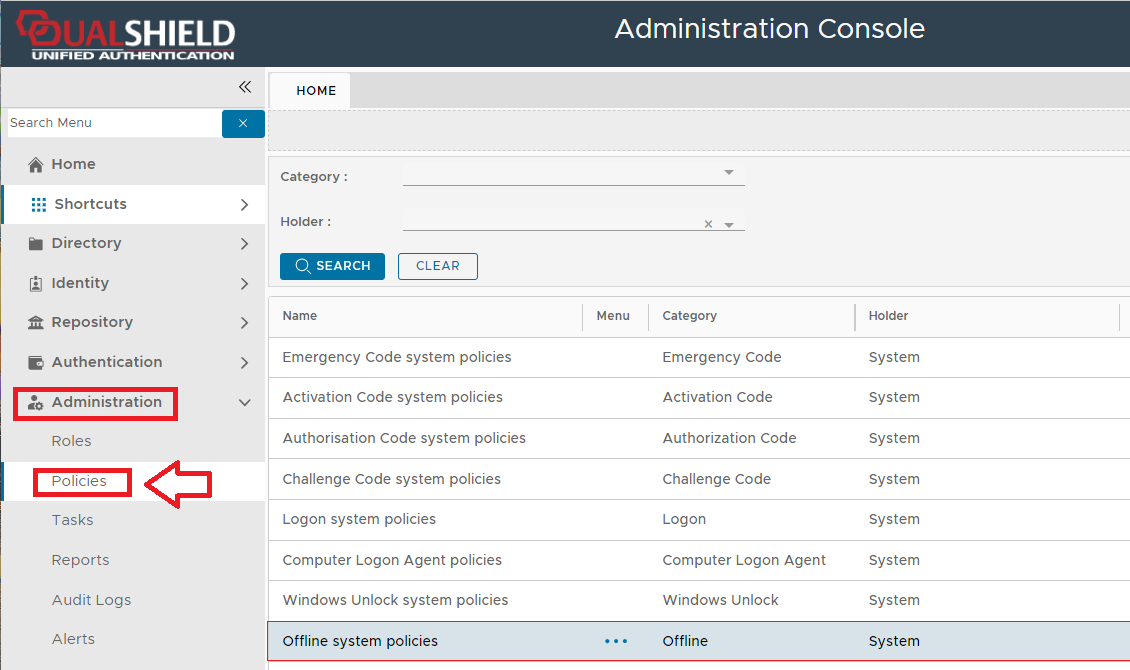
Task: Expand the Directory submenu chevron
Action: point(244,243)
